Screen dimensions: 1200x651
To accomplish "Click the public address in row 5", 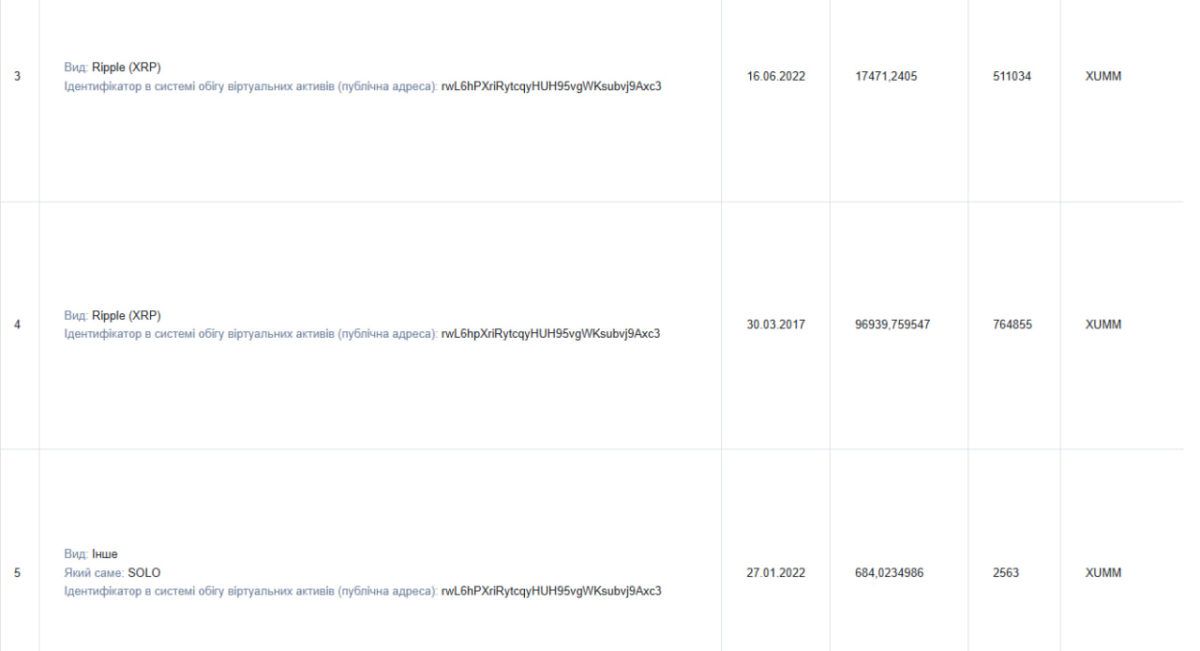I will point(551,591).
